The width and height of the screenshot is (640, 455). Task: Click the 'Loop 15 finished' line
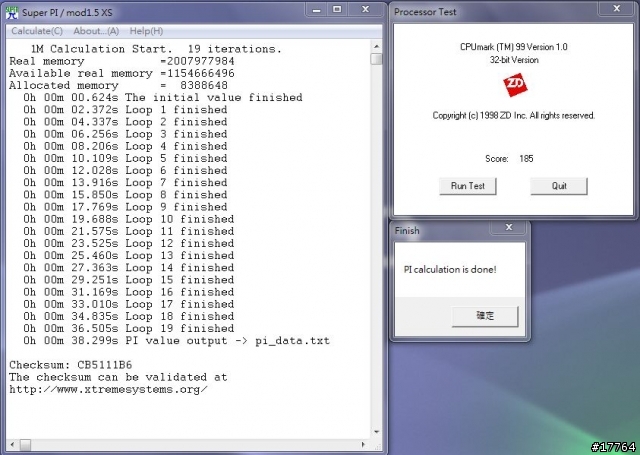pos(129,280)
